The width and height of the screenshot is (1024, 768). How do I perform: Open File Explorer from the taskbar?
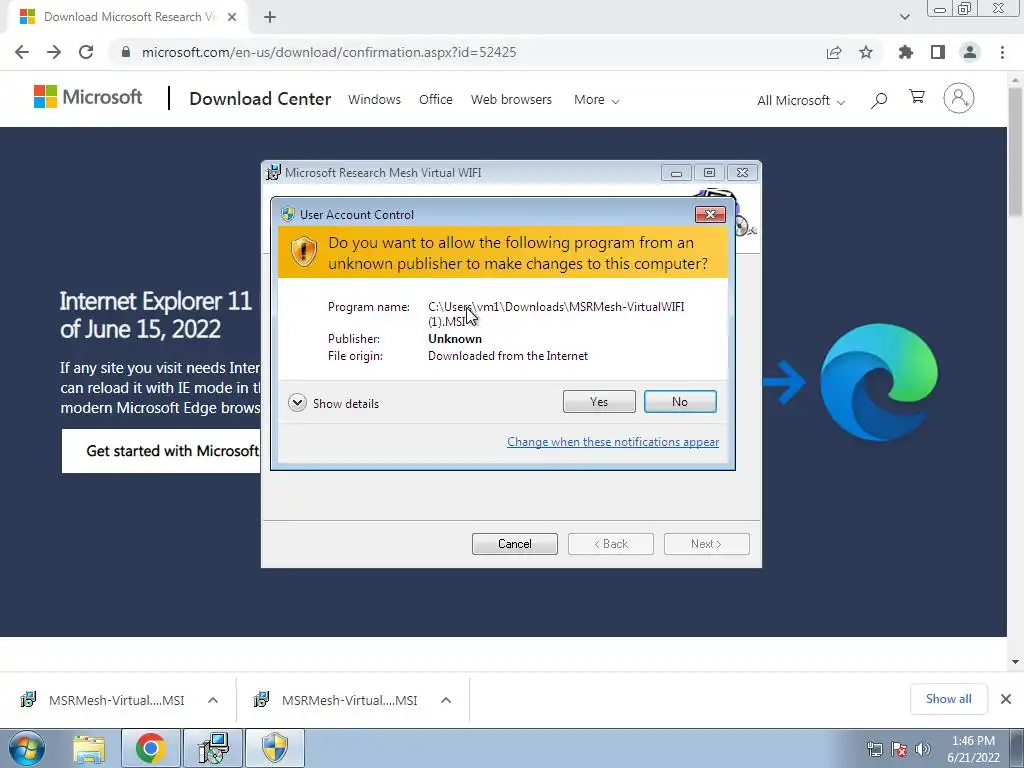89,749
